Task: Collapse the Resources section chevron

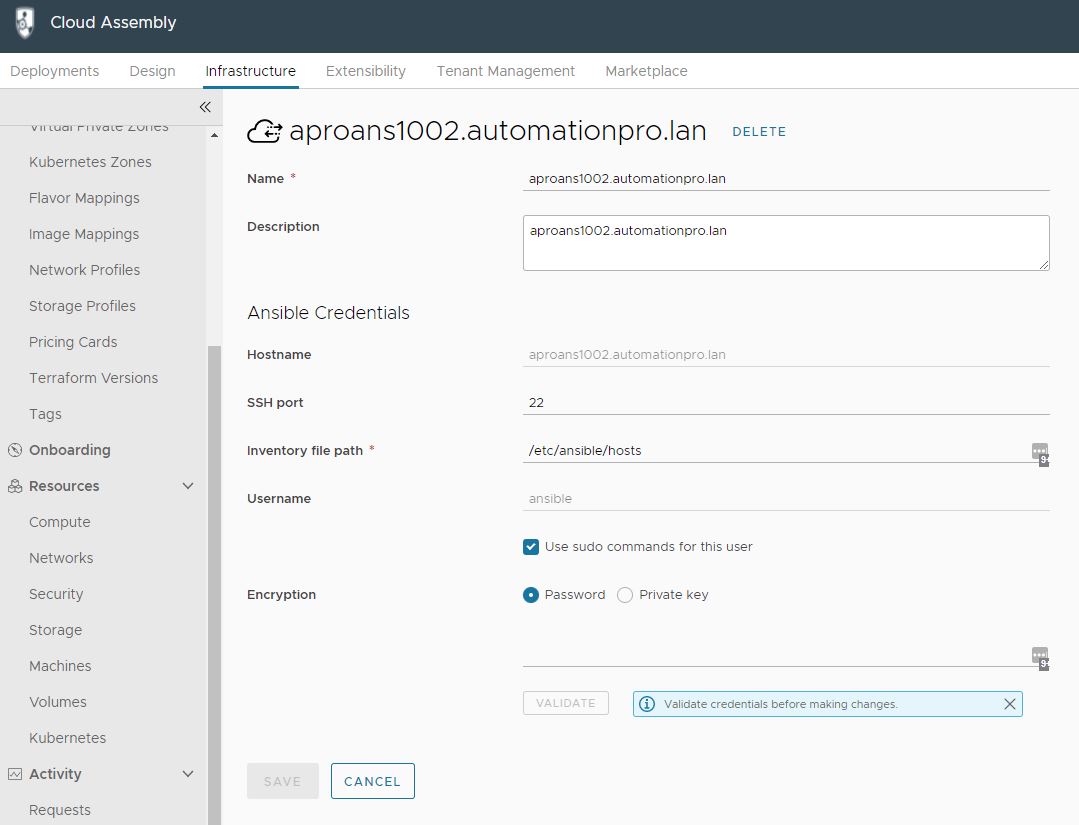Action: click(x=188, y=486)
